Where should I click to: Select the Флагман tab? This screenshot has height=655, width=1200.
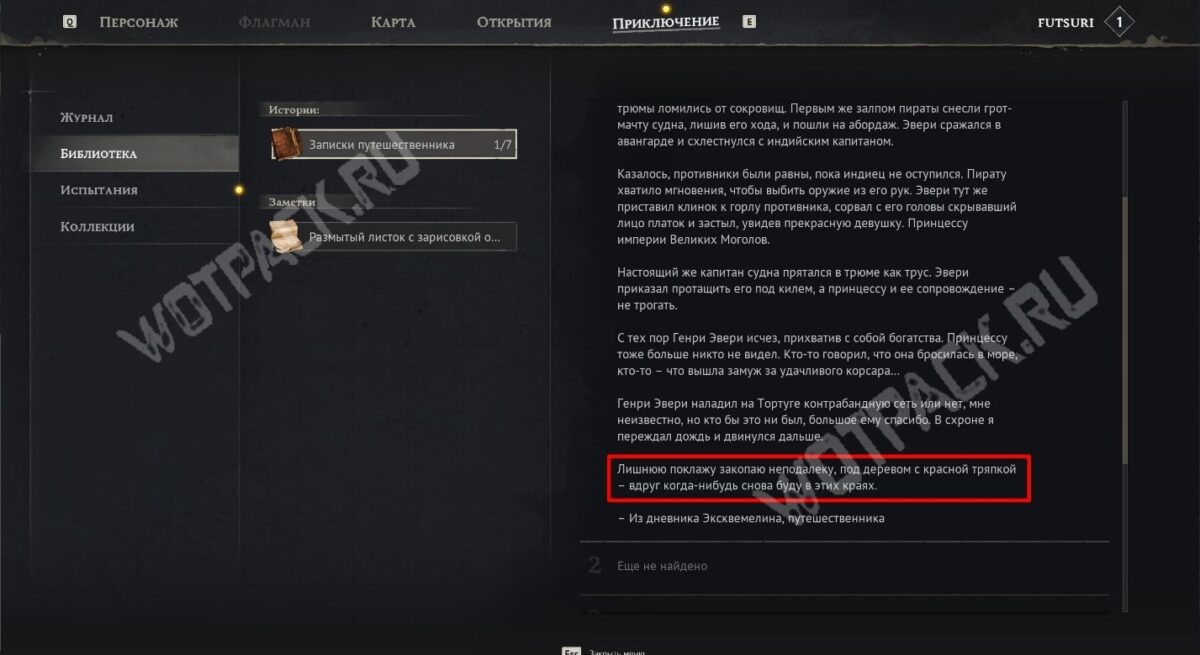[x=275, y=22]
